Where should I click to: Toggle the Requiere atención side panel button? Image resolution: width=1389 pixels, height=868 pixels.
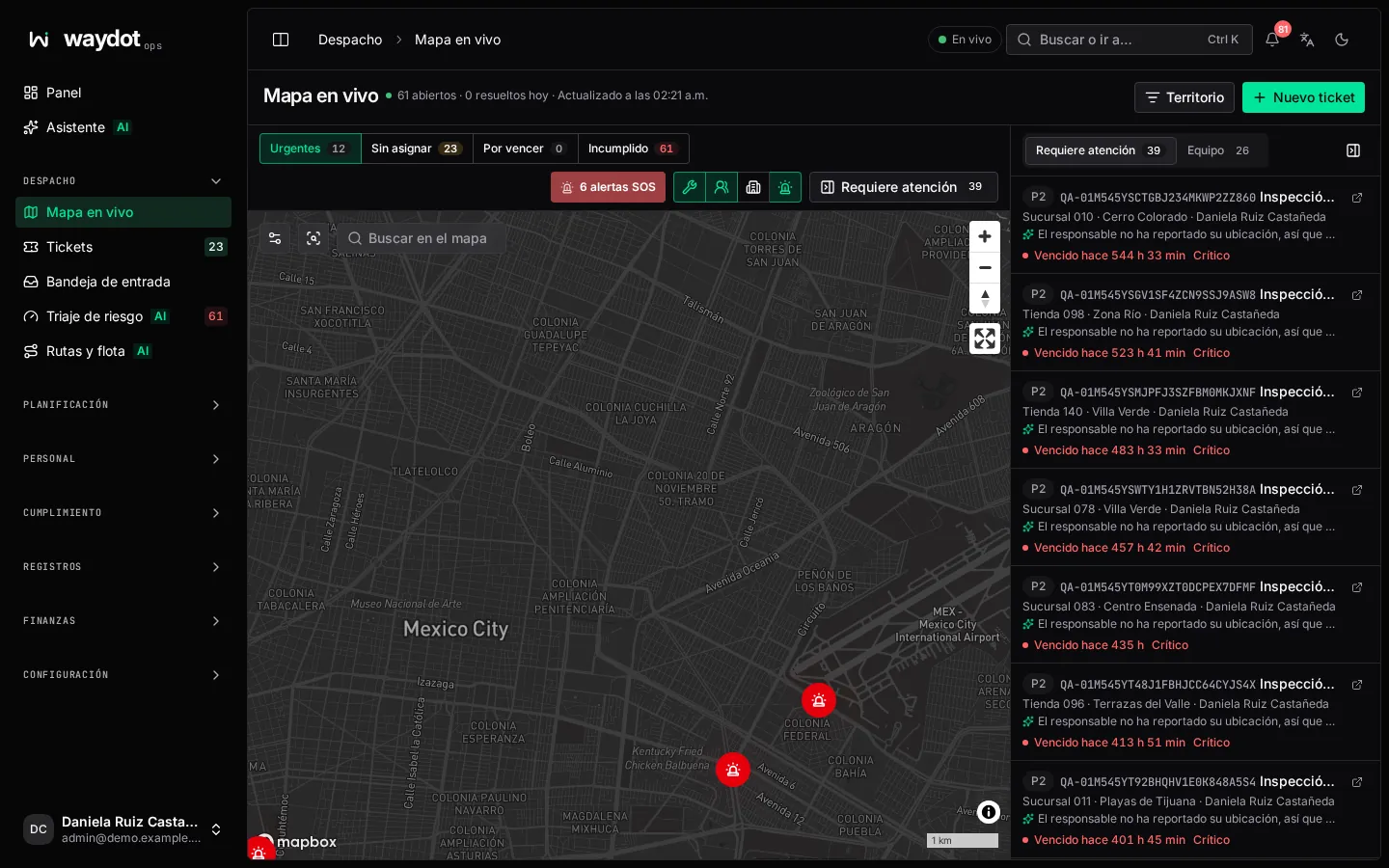coord(904,187)
